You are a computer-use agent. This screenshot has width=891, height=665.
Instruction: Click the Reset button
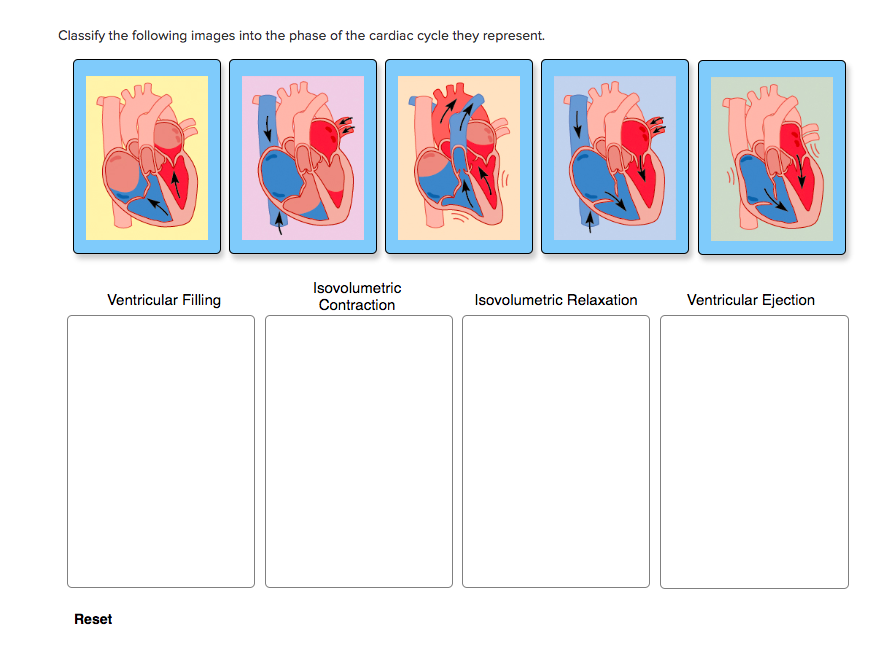pos(93,619)
